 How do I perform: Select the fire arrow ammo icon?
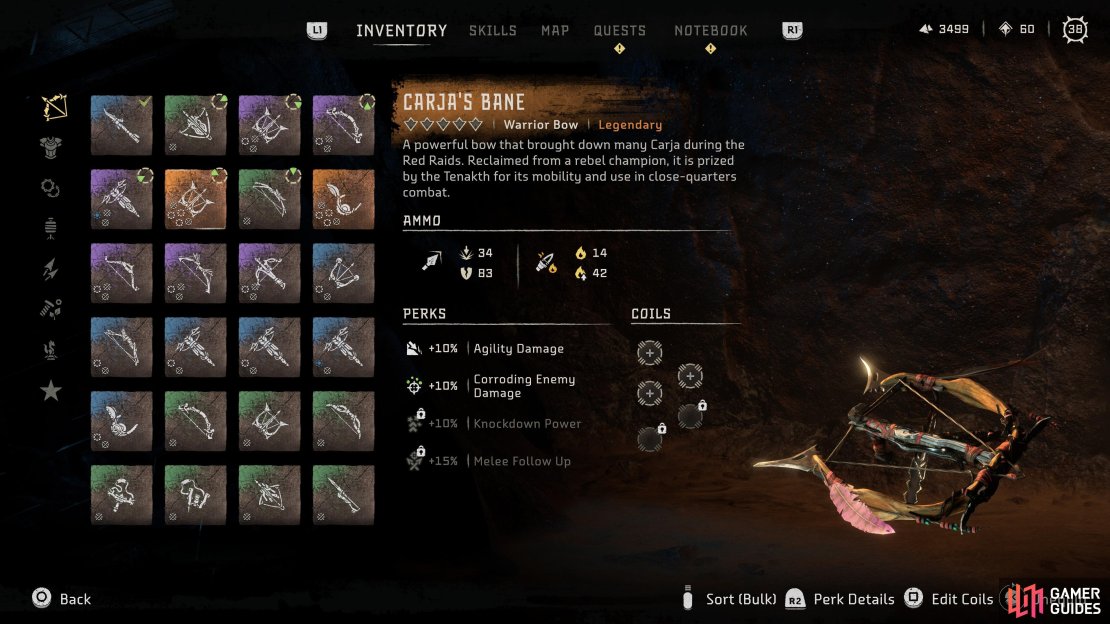pos(545,262)
